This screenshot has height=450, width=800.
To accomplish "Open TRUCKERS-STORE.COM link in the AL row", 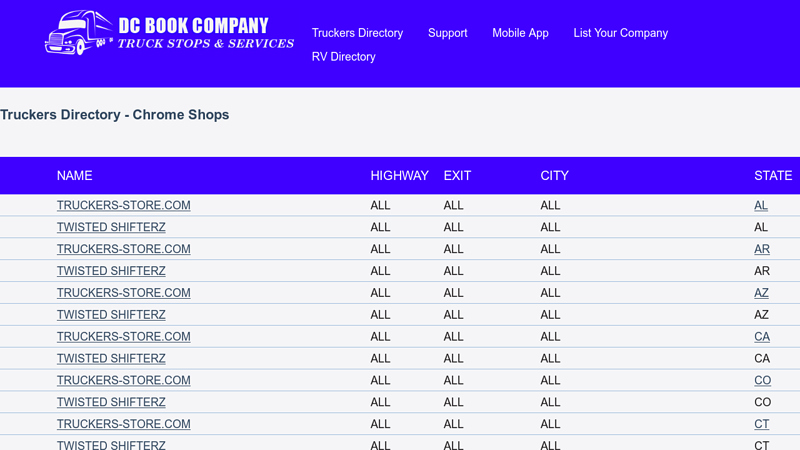I will (x=123, y=205).
